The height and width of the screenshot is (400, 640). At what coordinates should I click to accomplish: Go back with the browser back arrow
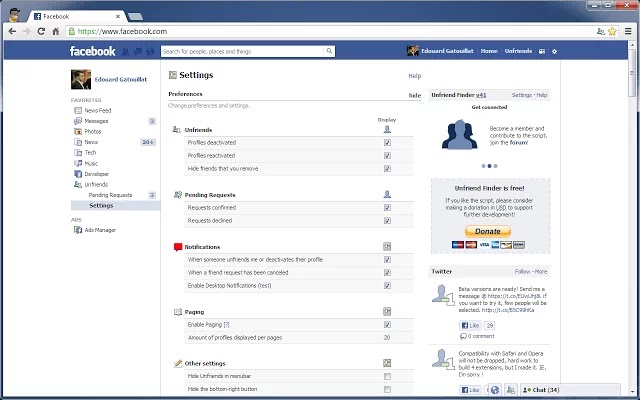[12, 31]
